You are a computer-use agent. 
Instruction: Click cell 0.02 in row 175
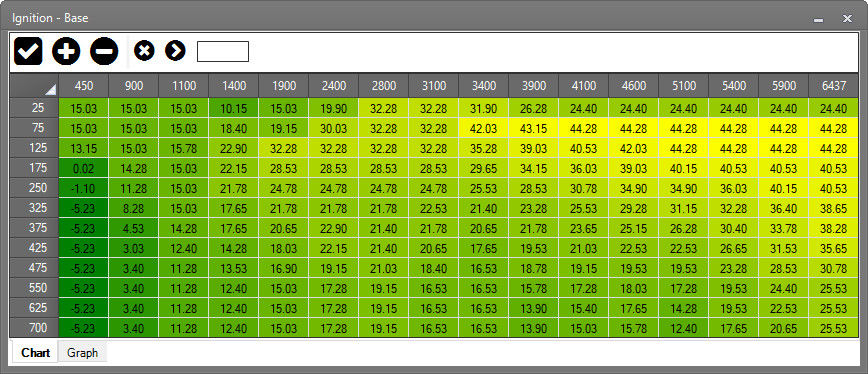[84, 168]
